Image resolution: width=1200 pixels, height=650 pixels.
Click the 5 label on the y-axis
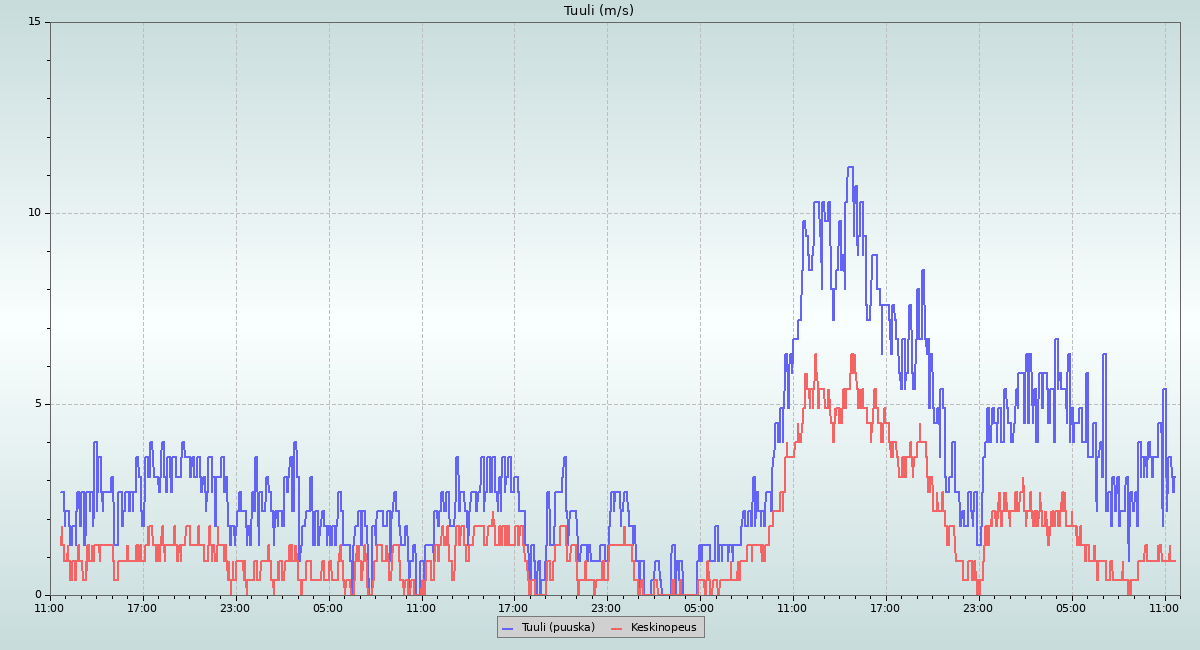tap(38, 404)
